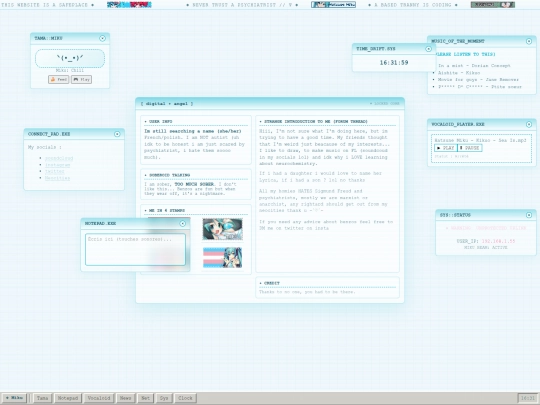Click the Vocaloid track filename text
The width and height of the screenshot is (540, 405).
click(480, 141)
